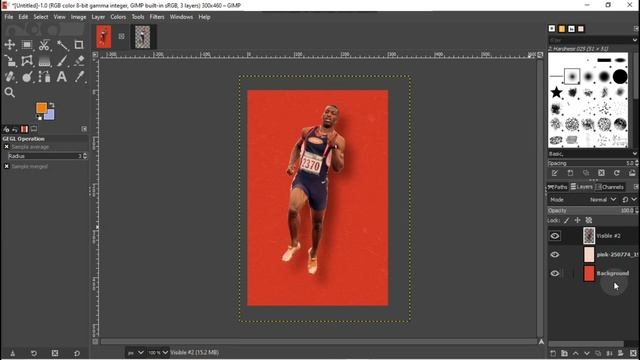Screen dimensions: 640x360
Task: Select the Rectangle Select tool
Action: coord(27,44)
